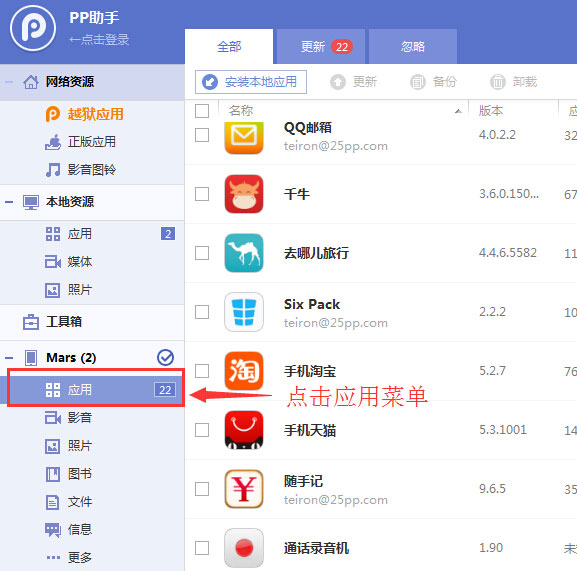This screenshot has height=571, width=577.
Task: Click version 5.3.1001 text
Action: [503, 430]
